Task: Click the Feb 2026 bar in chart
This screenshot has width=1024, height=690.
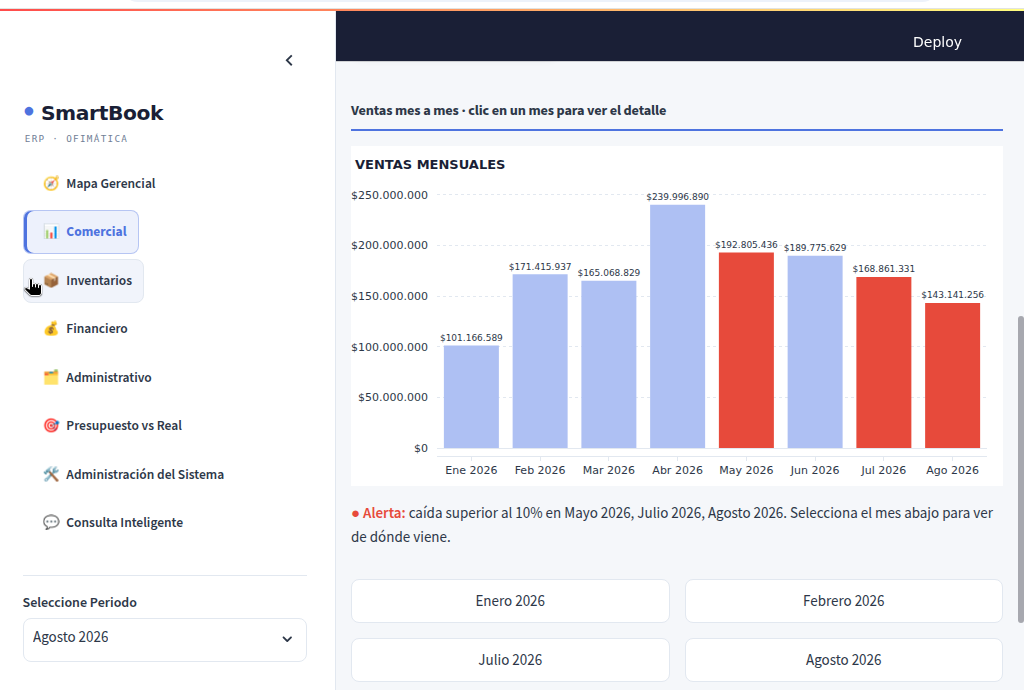Action: point(540,361)
